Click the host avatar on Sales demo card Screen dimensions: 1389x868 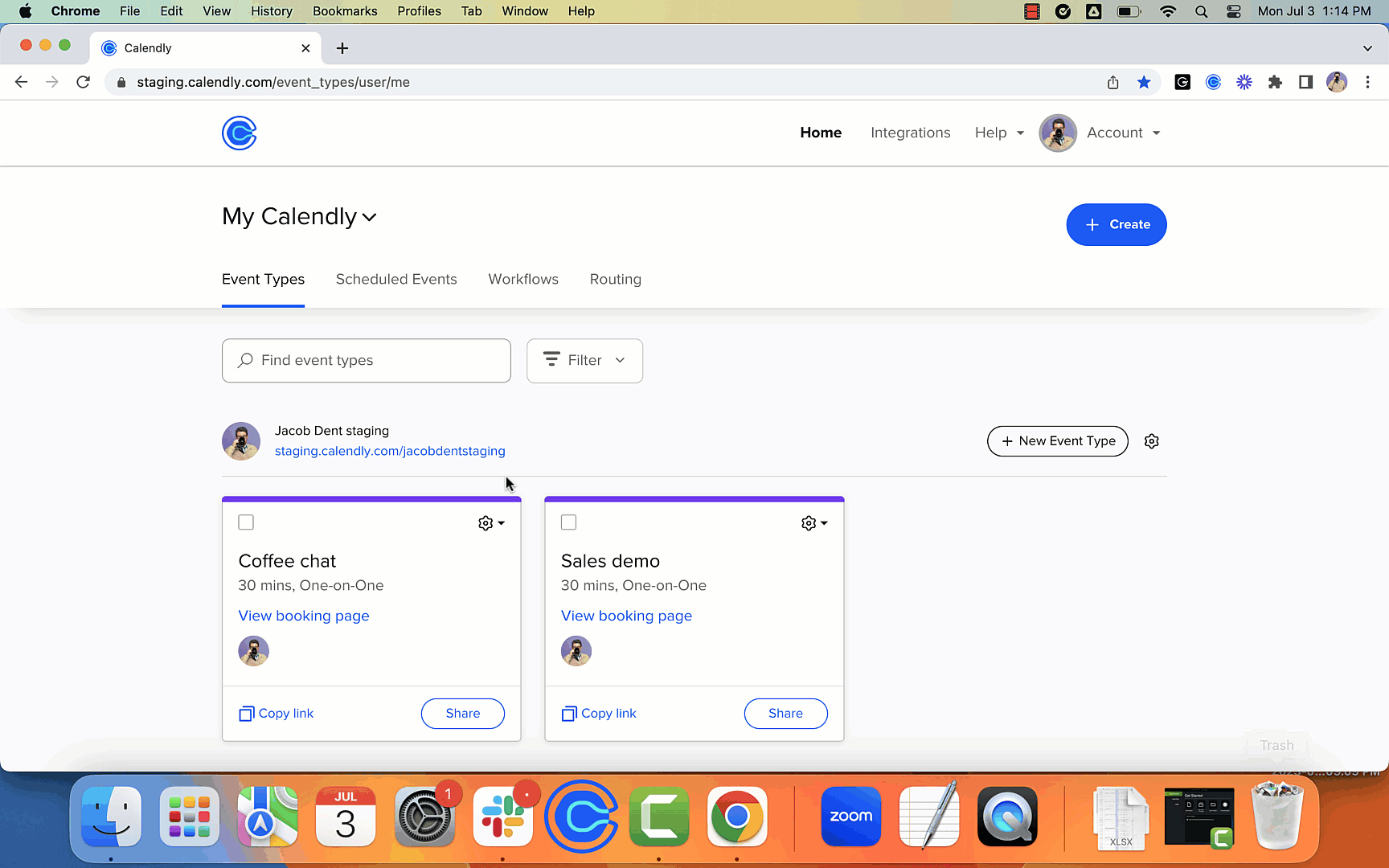tap(576, 651)
